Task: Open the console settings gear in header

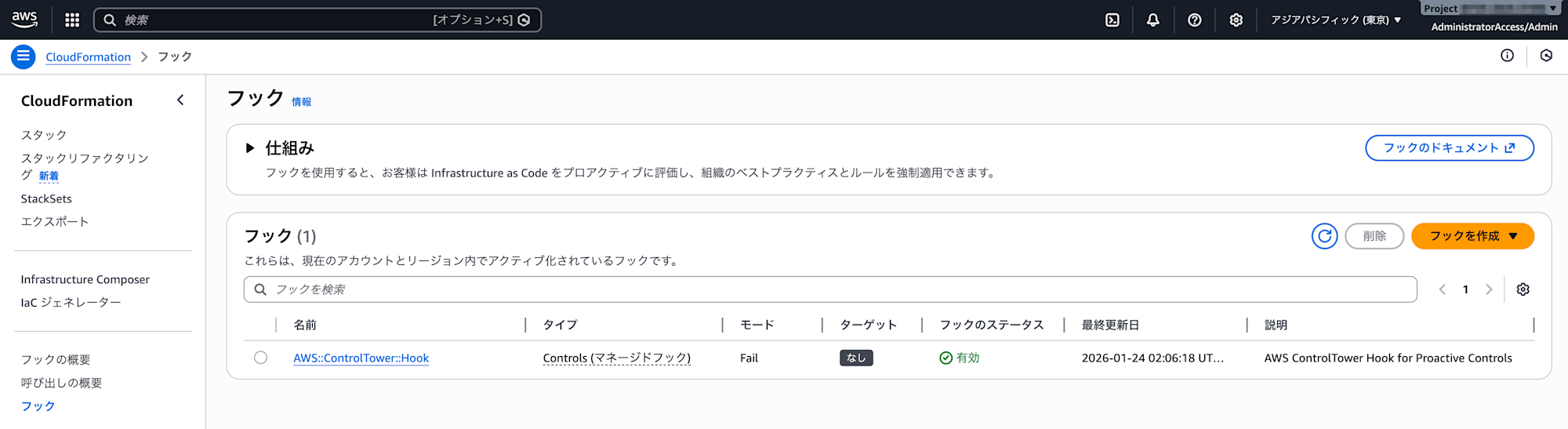Action: click(1236, 20)
